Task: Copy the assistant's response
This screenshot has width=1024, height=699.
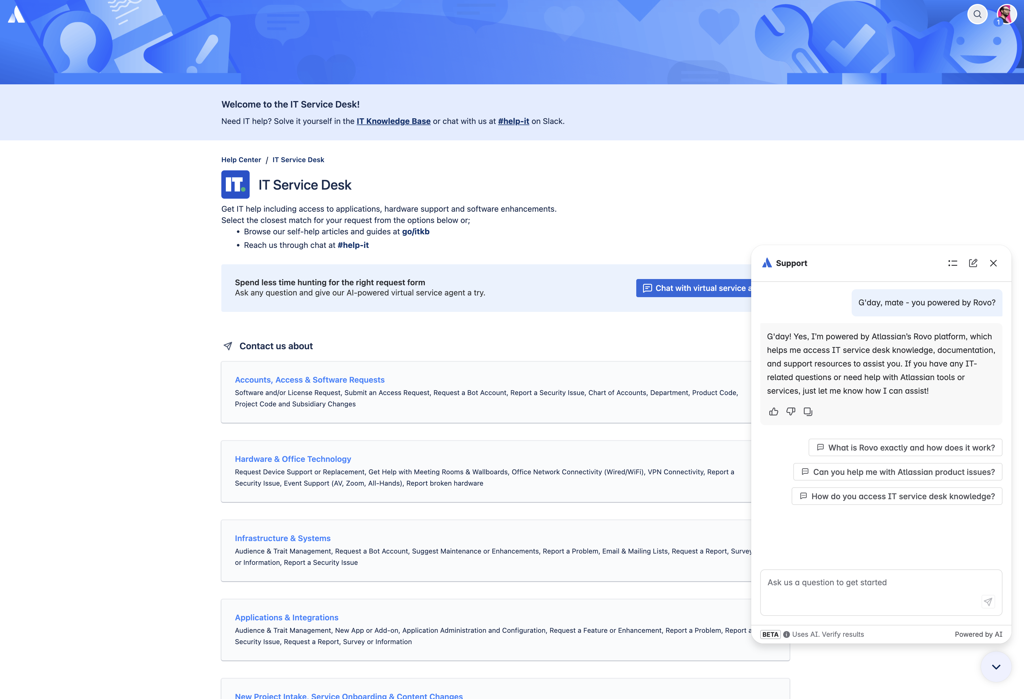Action: tap(808, 412)
